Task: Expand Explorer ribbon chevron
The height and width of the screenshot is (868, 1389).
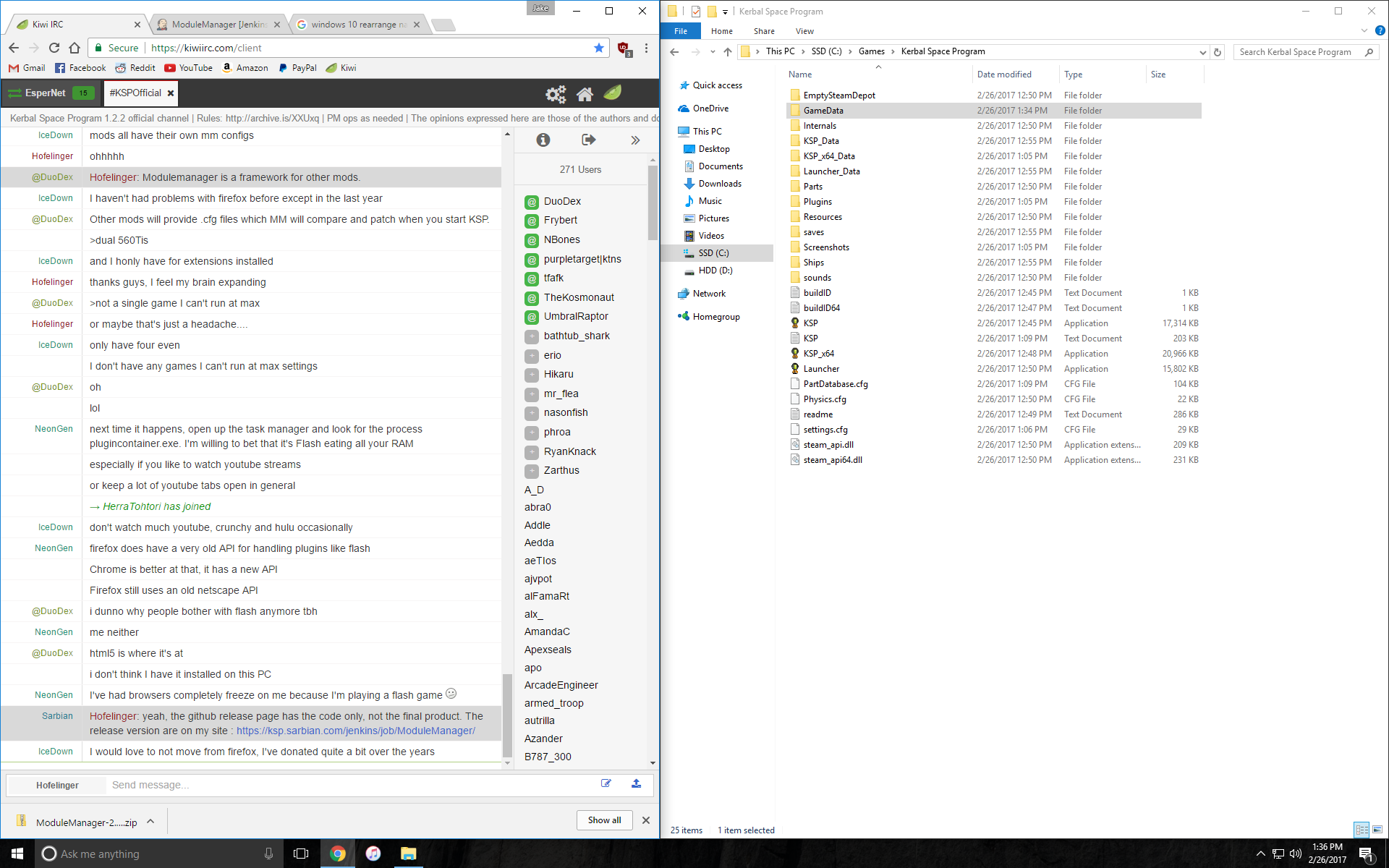Action: pos(1364,31)
